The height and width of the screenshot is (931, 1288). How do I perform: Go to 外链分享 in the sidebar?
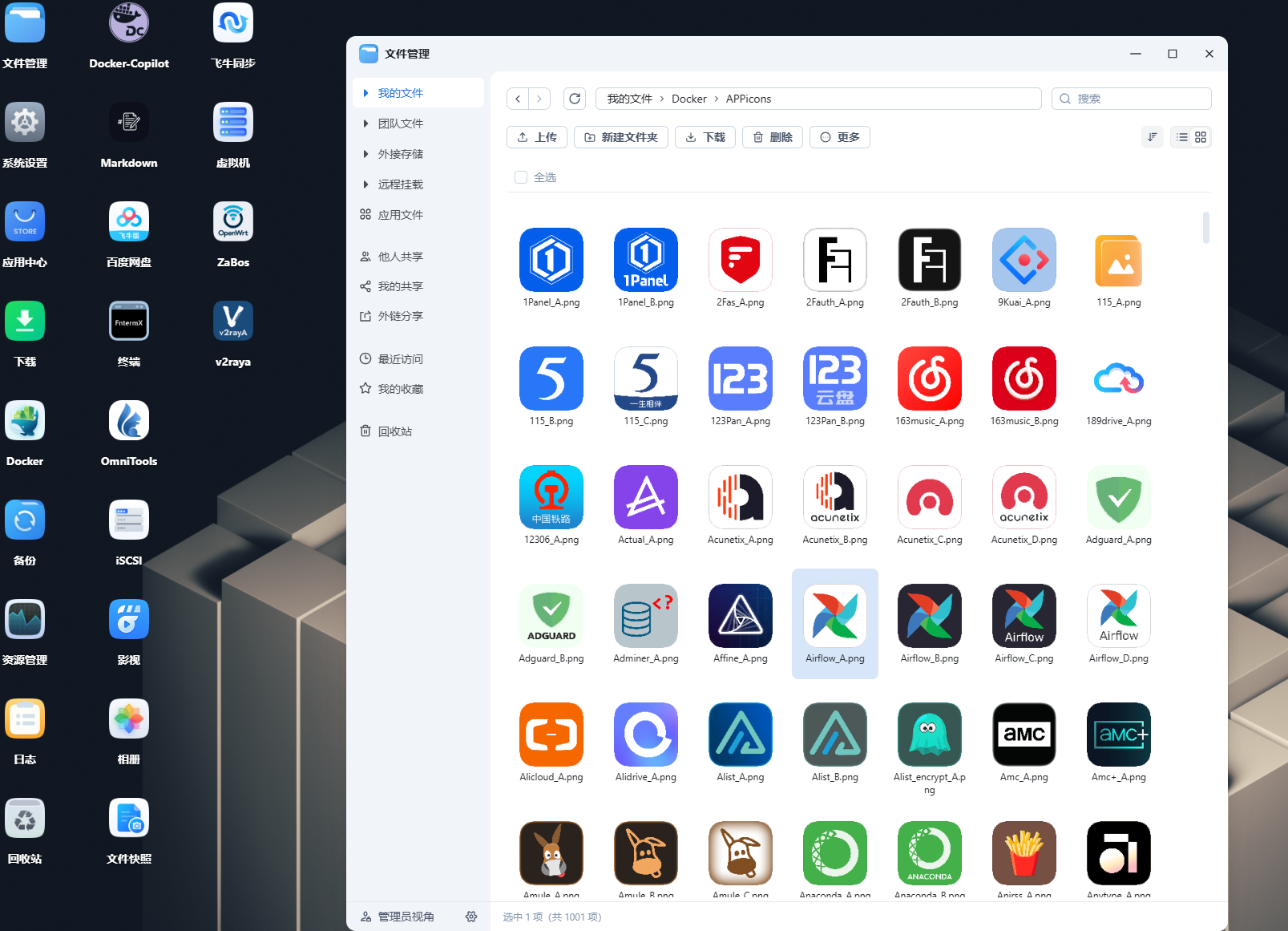click(418, 316)
